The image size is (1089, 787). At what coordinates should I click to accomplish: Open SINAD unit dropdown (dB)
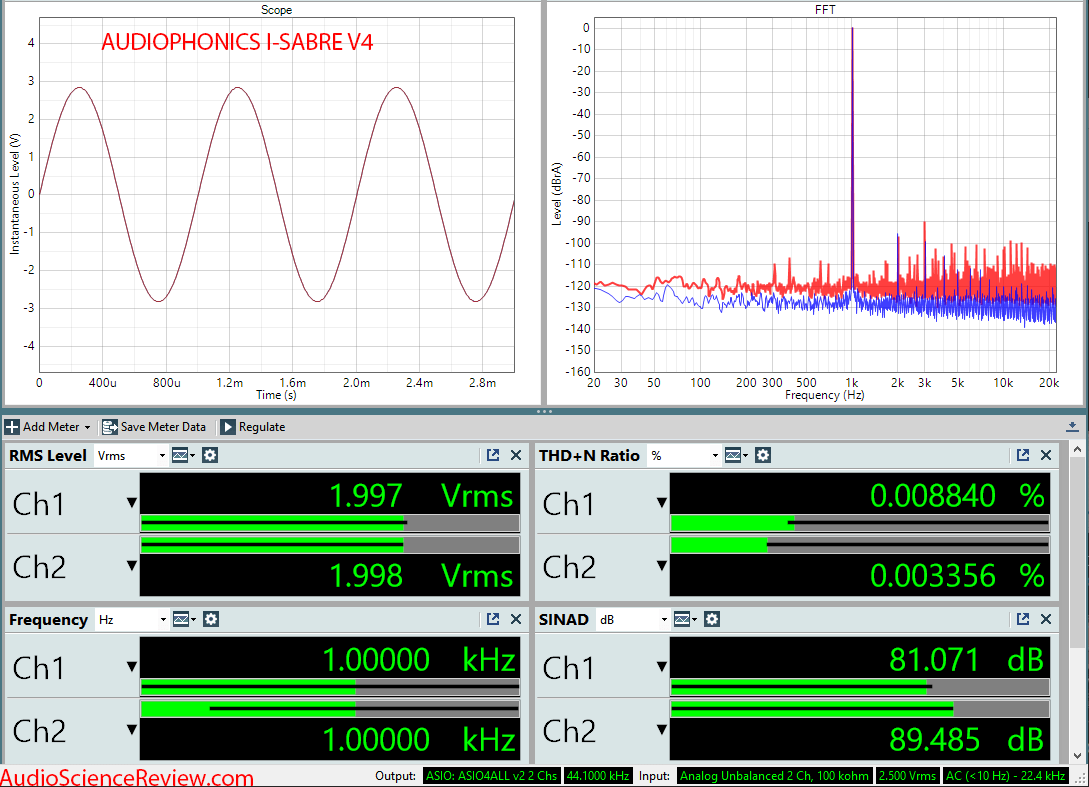tap(633, 620)
